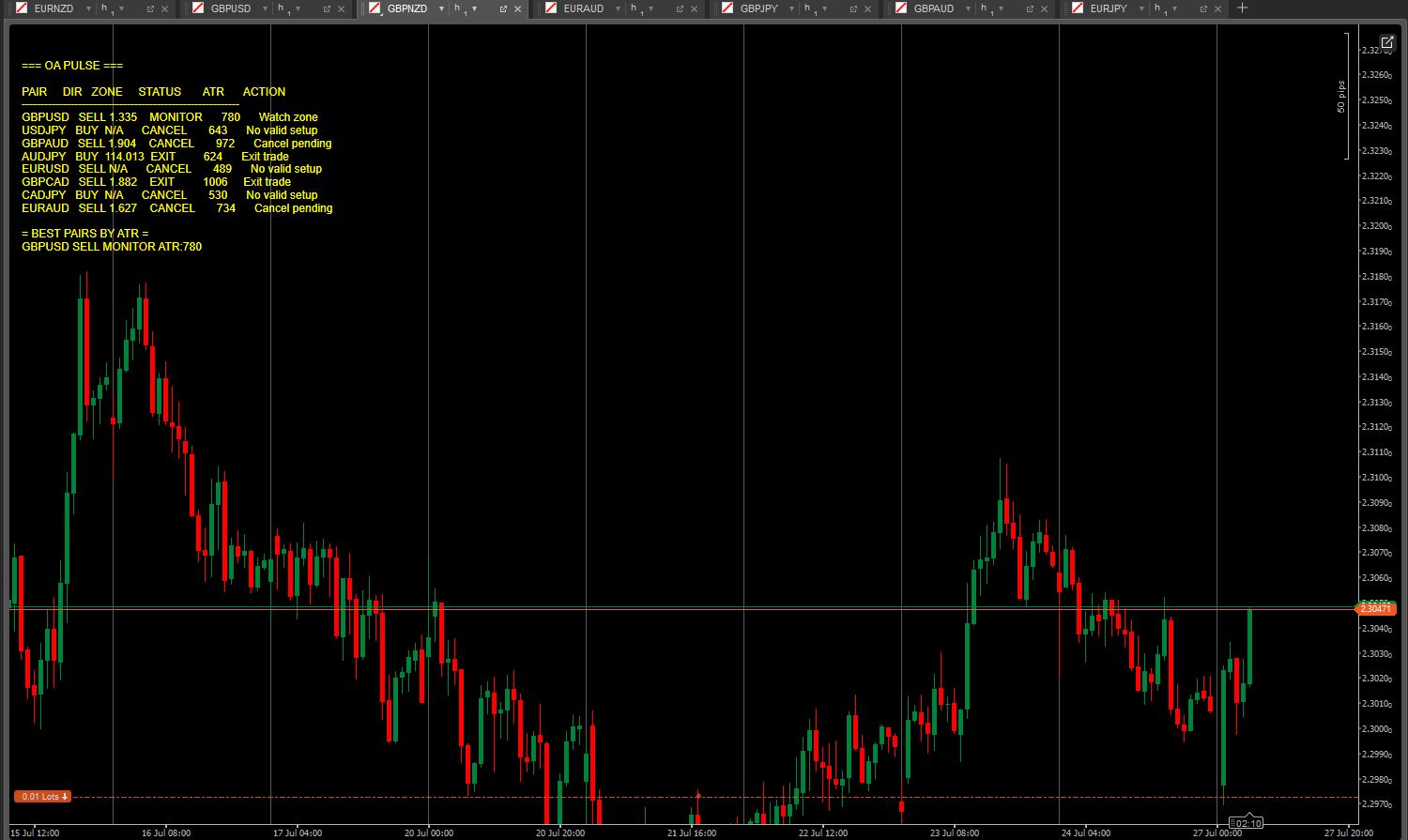Close the GBPNZD chart tab
Viewport: 1408px width, 840px height.
pyautogui.click(x=518, y=8)
